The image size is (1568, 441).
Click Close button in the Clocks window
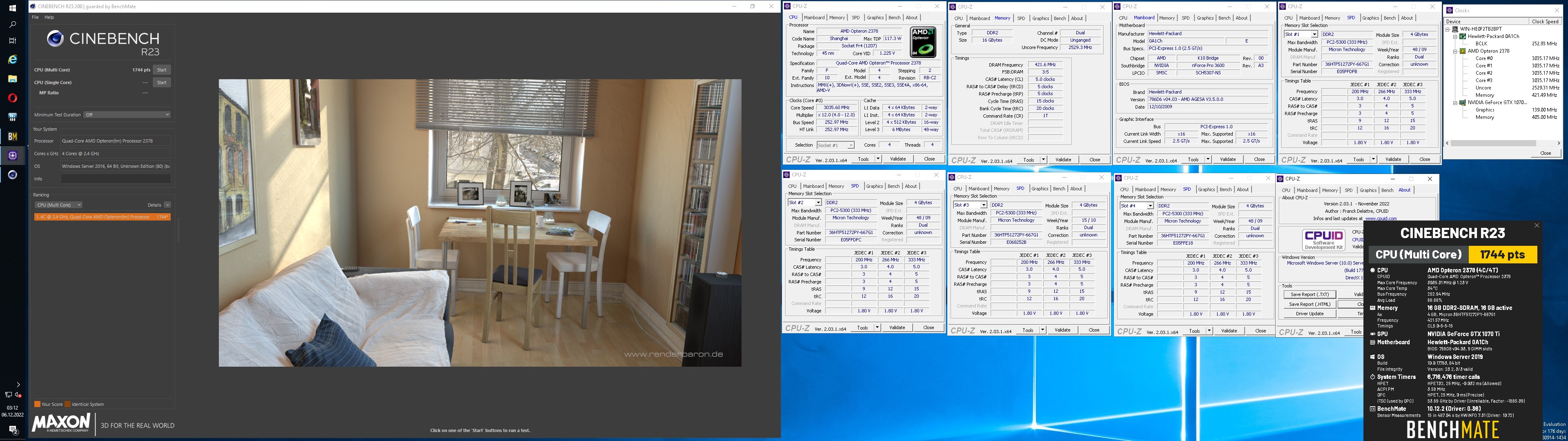[x=1546, y=153]
